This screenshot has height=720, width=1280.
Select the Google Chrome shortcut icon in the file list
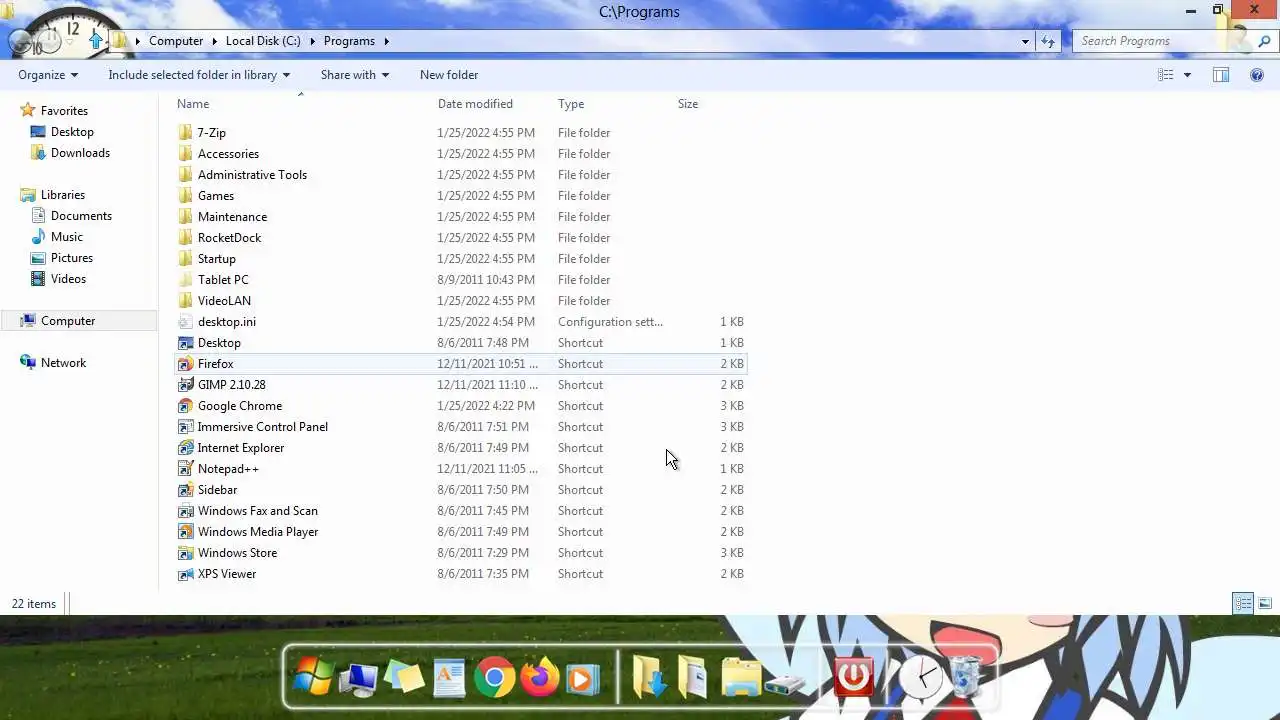(185, 406)
